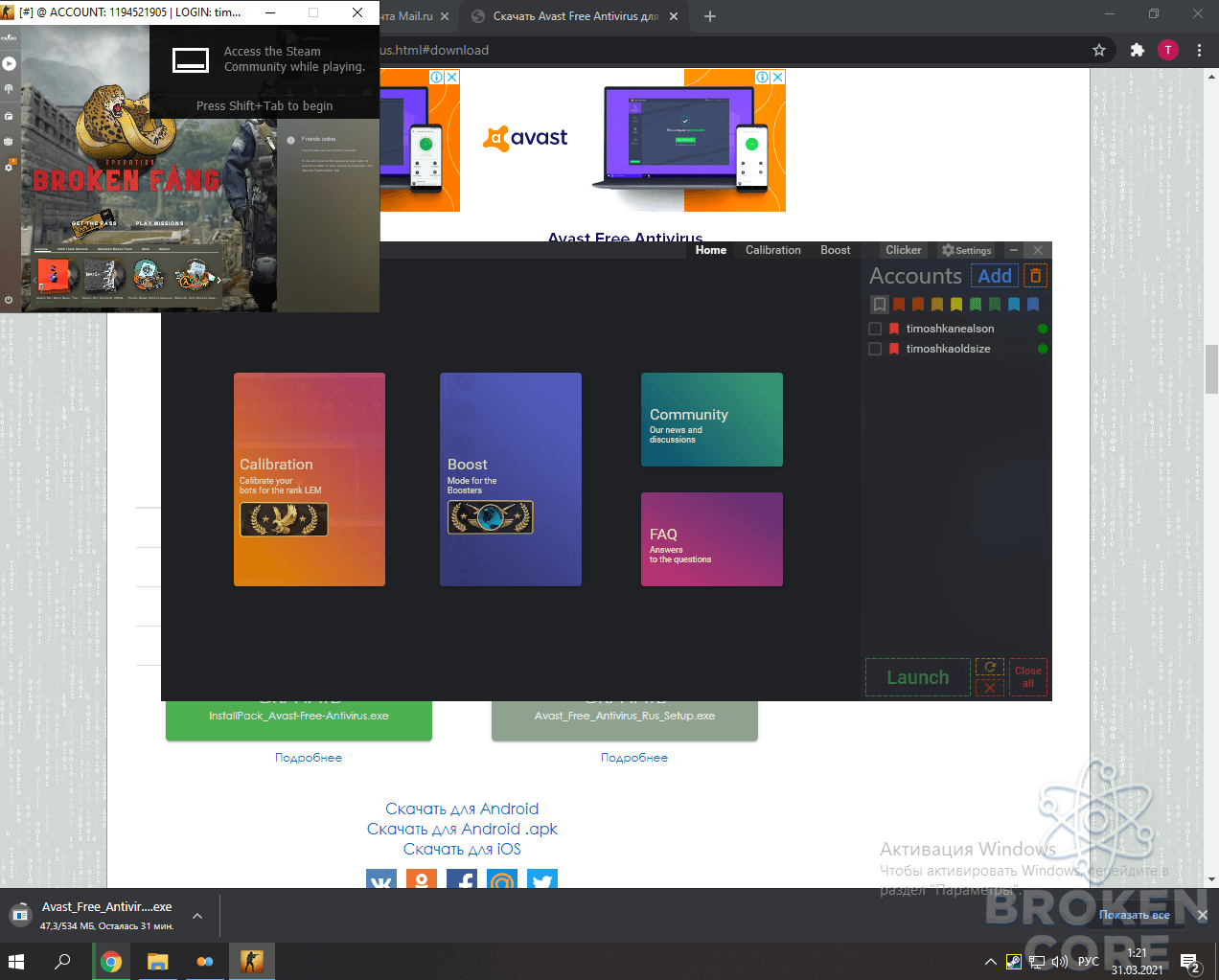Open the Windows Start menu
The width and height of the screenshot is (1219, 980).
[16, 961]
